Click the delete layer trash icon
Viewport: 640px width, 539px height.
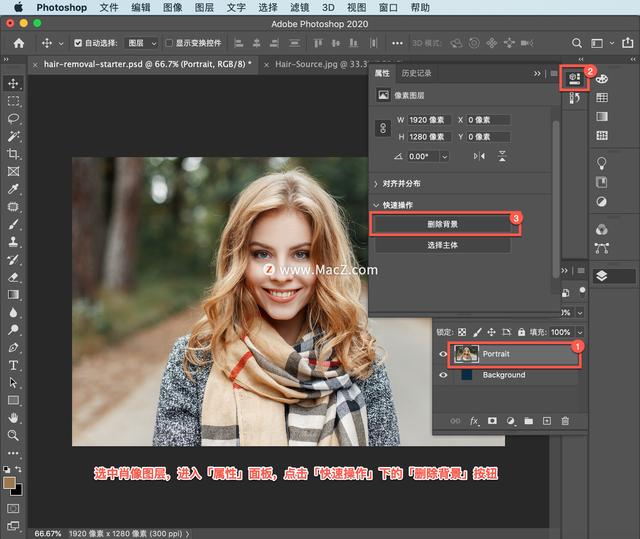click(x=565, y=422)
